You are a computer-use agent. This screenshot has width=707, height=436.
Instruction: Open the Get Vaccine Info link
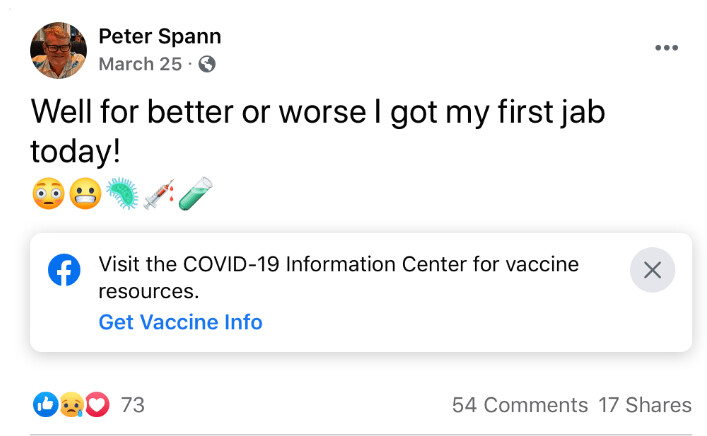click(180, 322)
